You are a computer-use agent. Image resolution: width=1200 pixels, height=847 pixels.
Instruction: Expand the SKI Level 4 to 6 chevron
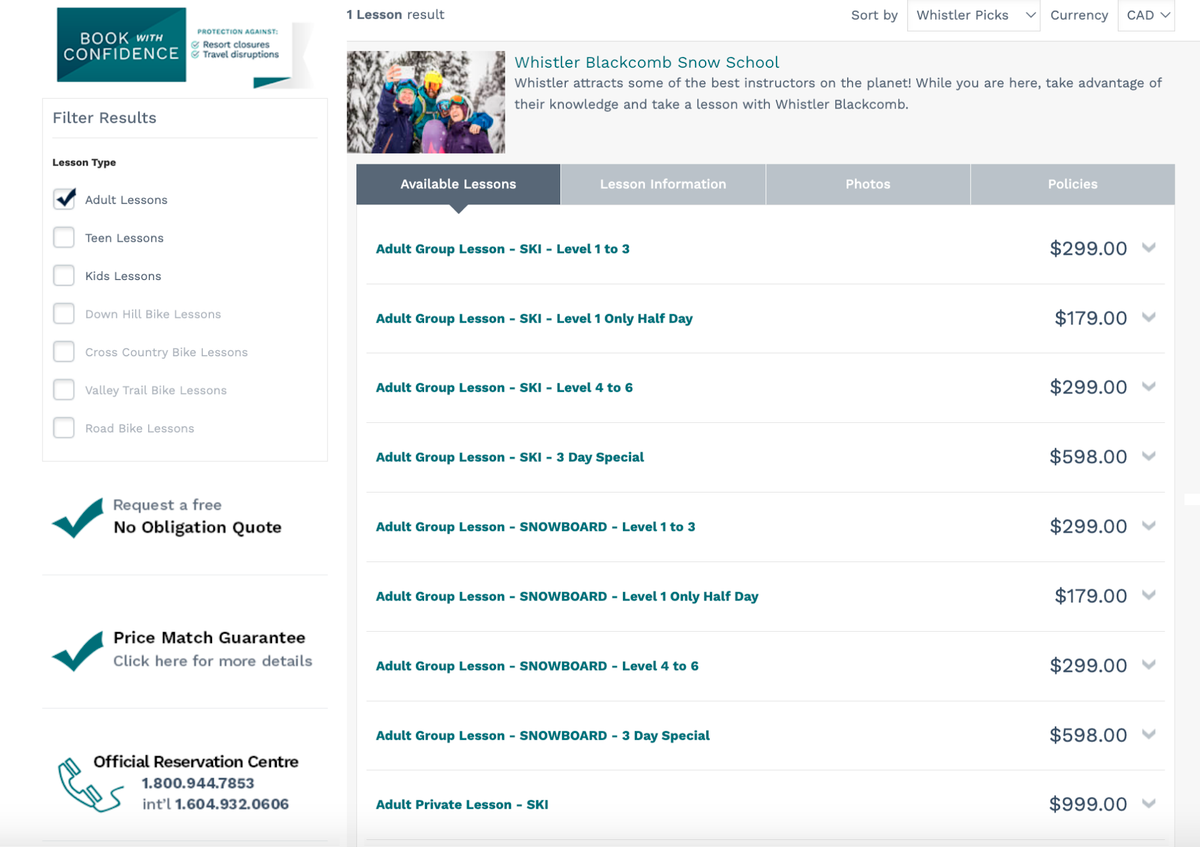pyautogui.click(x=1148, y=387)
